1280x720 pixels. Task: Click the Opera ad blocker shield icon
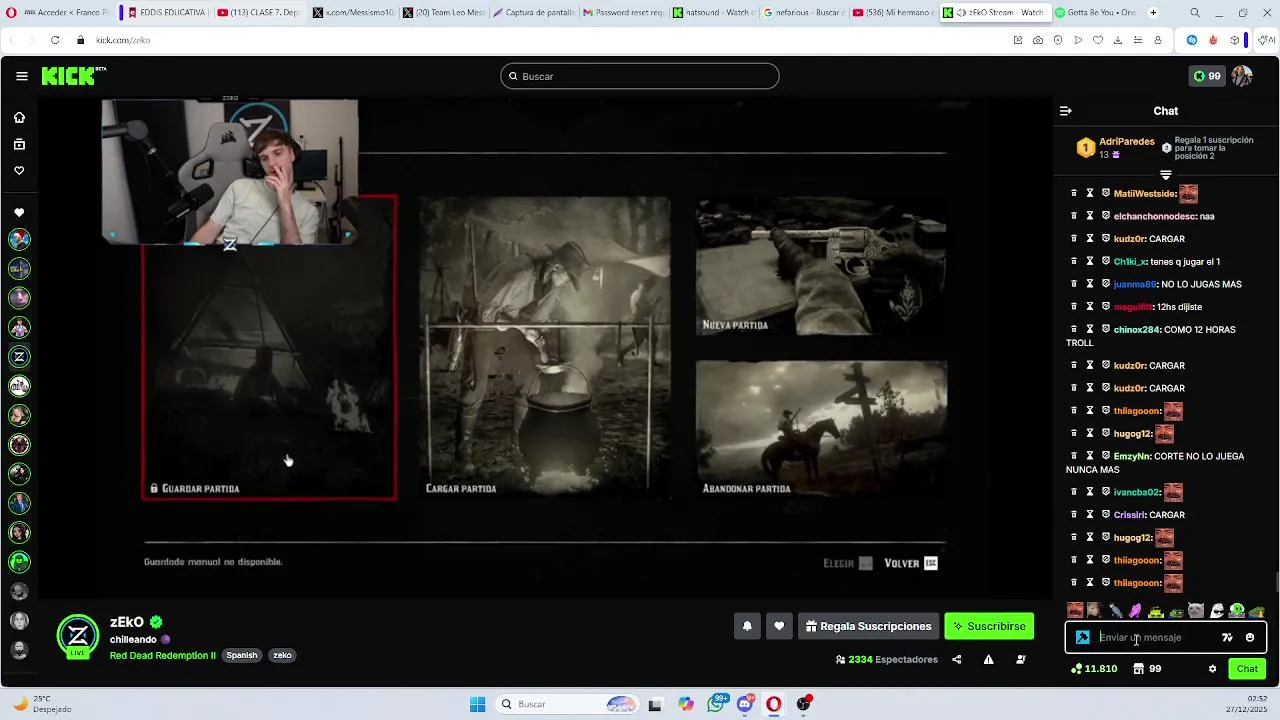click(x=1058, y=40)
